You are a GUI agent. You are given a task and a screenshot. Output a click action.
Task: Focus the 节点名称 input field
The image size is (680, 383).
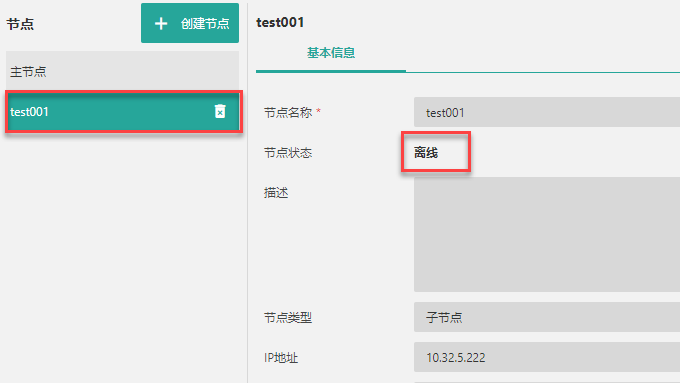point(547,112)
